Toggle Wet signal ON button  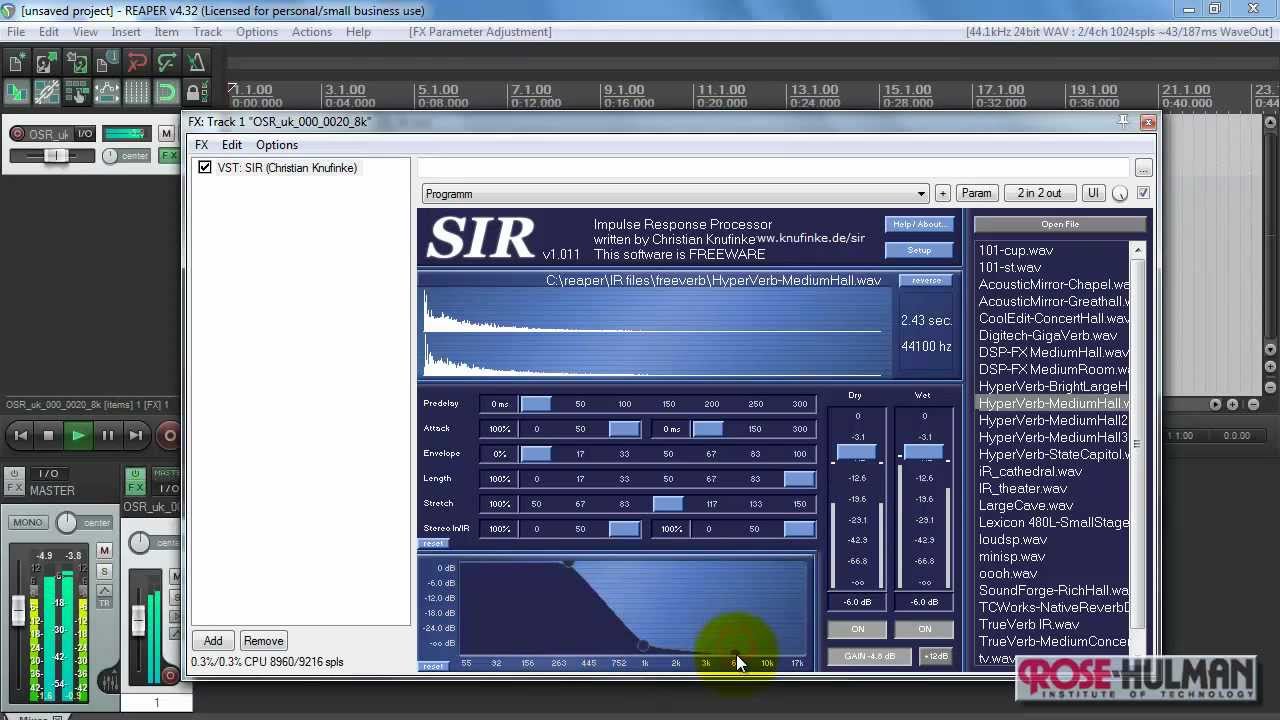(924, 629)
